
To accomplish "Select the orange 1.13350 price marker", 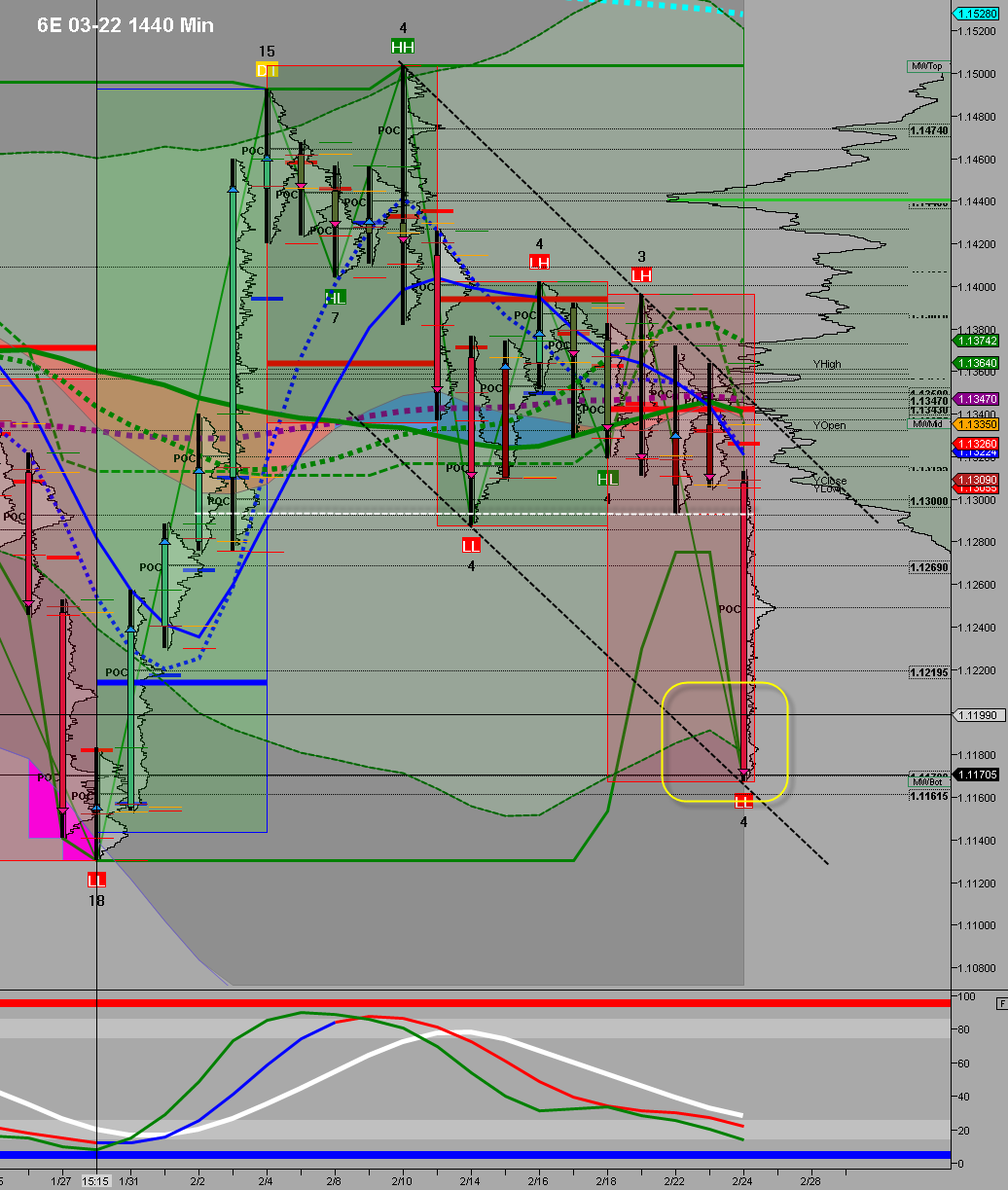I will [976, 424].
